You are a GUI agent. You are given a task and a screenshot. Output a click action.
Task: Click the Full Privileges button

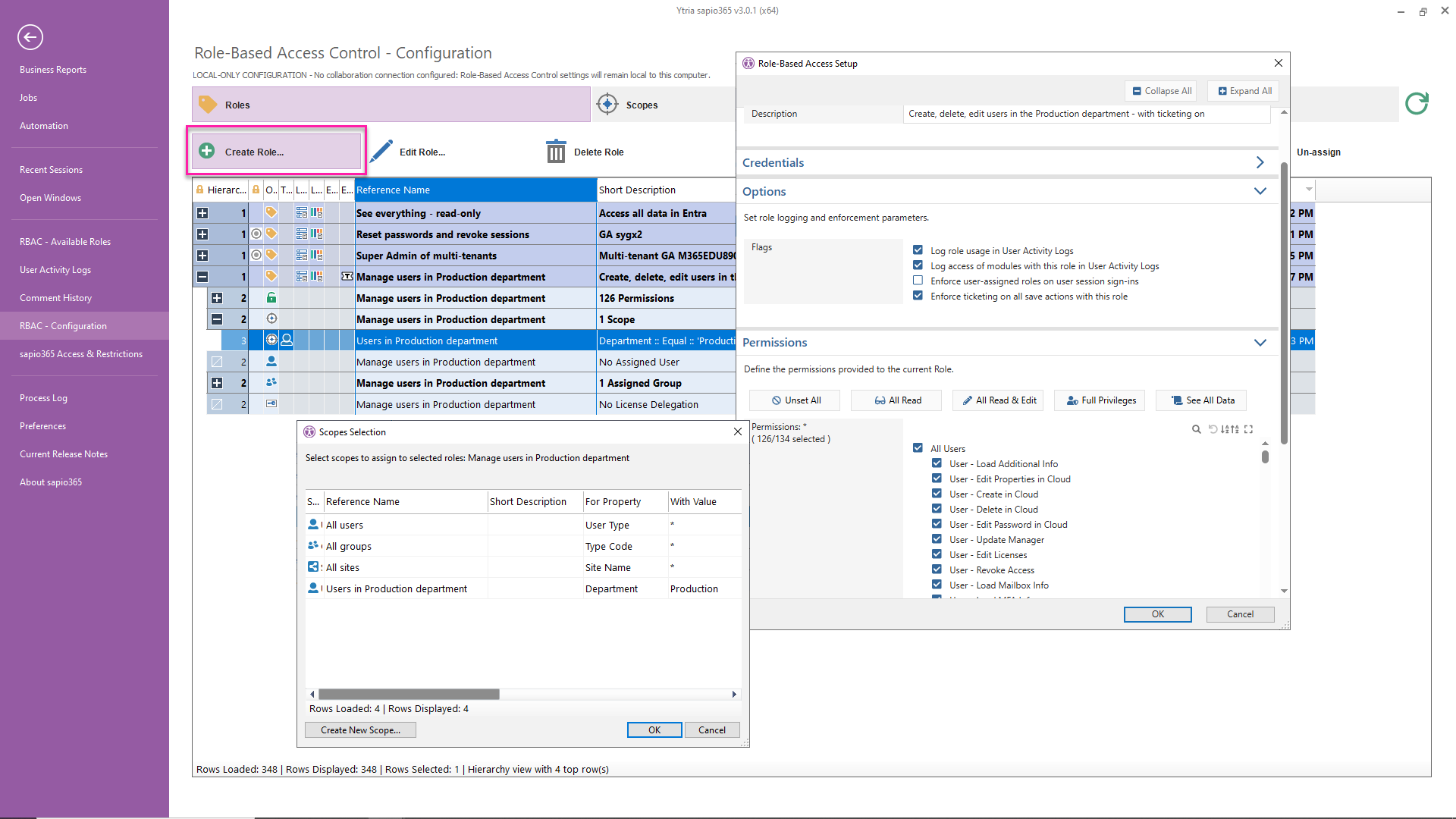click(1101, 400)
